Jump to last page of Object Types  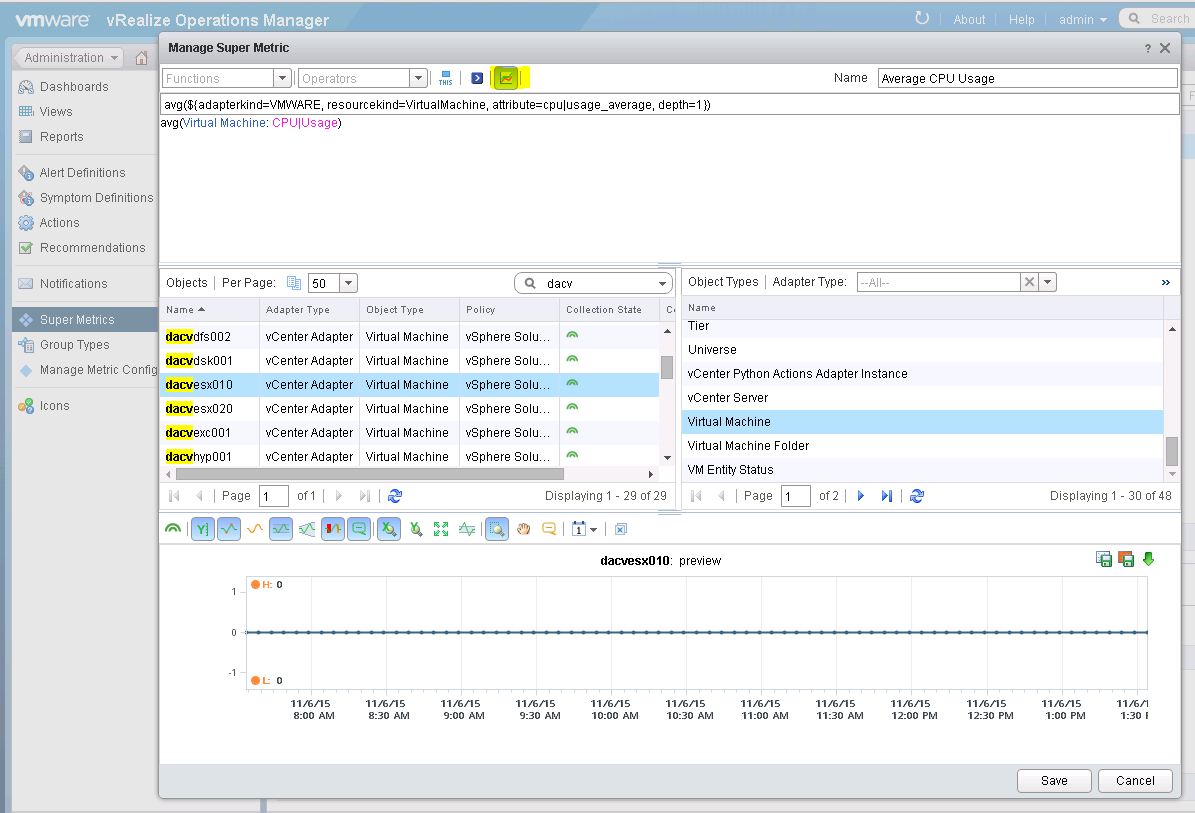(886, 496)
